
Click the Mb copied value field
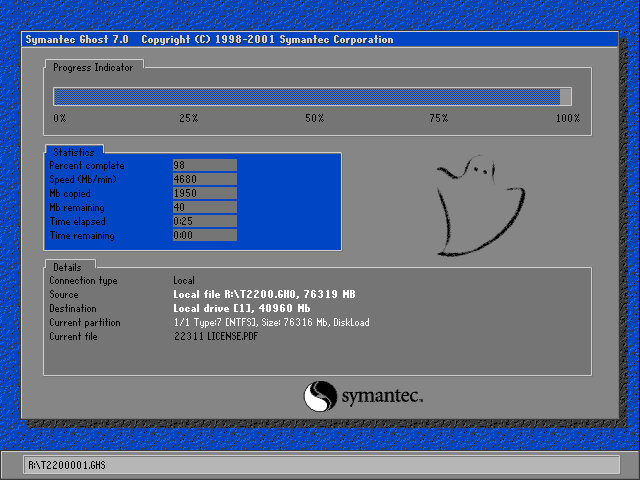[204, 193]
